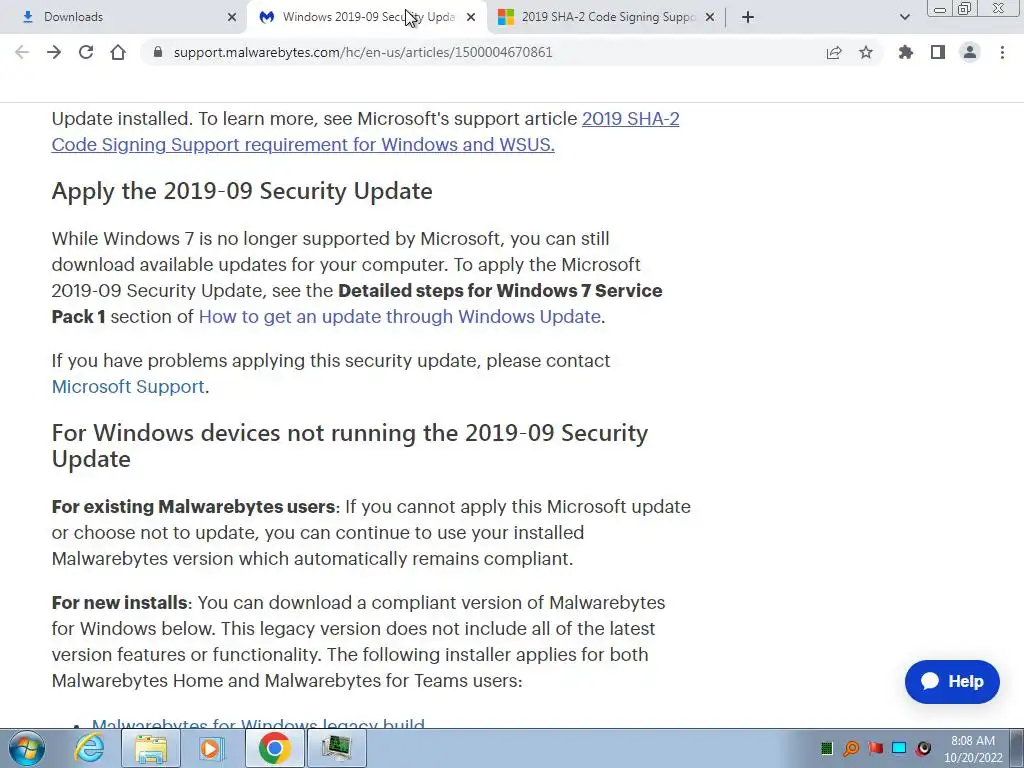Open Action Center red flag icon
Image resolution: width=1024 pixels, height=768 pixels.
[875, 748]
